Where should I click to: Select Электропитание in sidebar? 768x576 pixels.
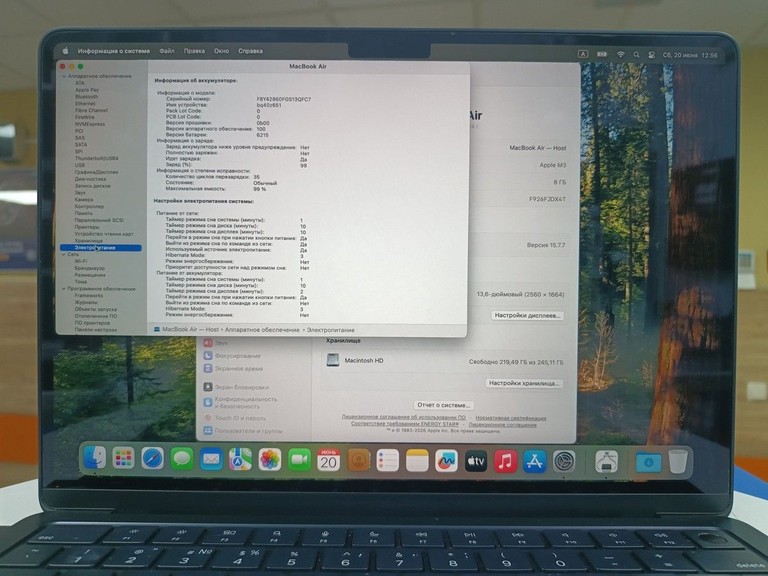[x=101, y=248]
